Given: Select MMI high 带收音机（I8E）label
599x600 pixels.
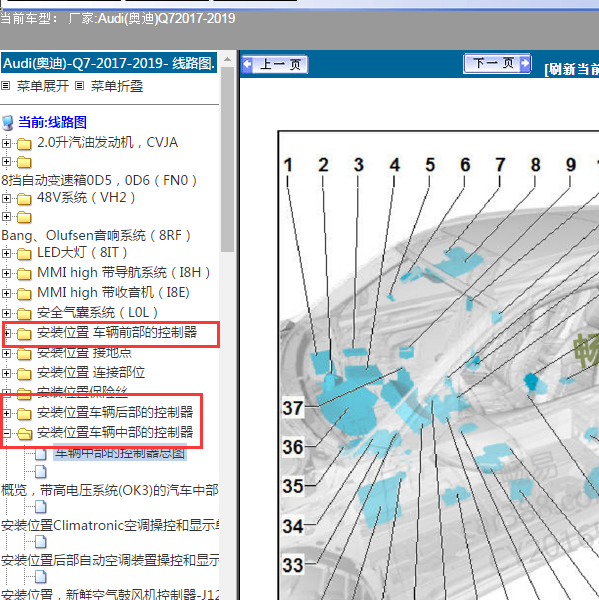Looking at the screenshot, I should (113, 292).
